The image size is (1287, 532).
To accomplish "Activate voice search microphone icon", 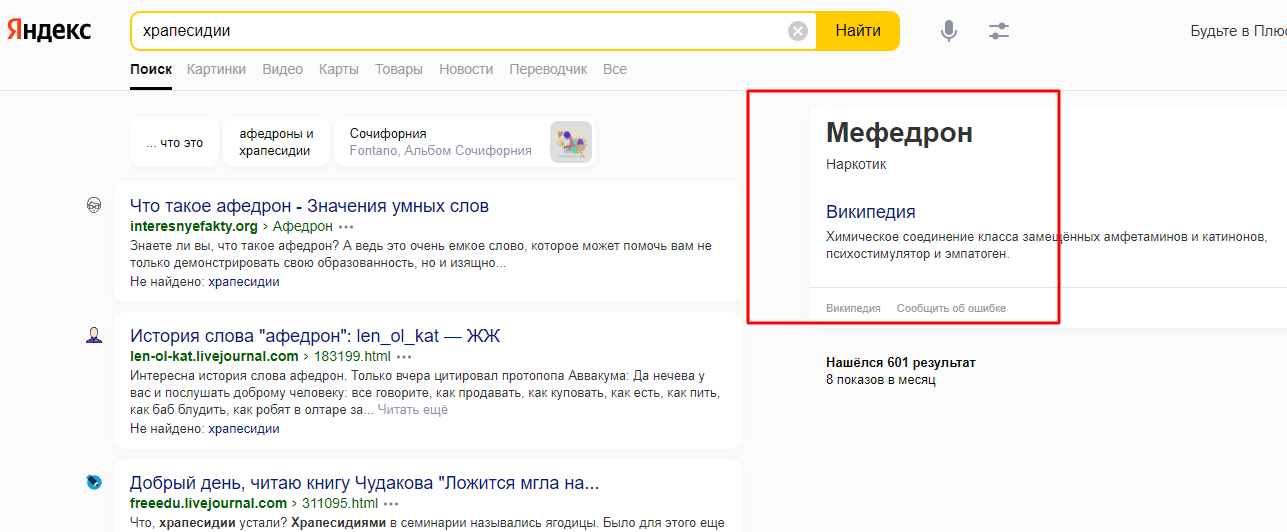I will click(949, 31).
